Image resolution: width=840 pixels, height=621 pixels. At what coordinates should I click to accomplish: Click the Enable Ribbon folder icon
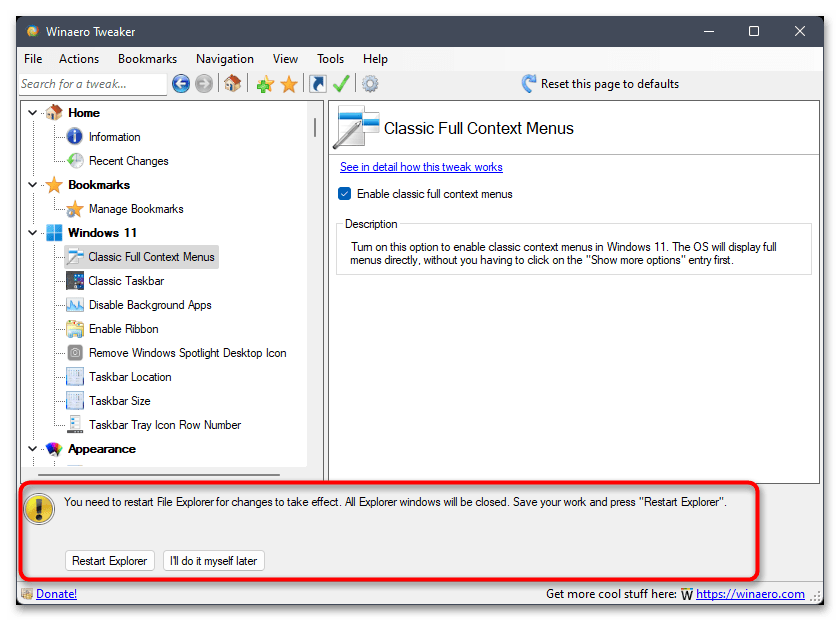pyautogui.click(x=74, y=329)
